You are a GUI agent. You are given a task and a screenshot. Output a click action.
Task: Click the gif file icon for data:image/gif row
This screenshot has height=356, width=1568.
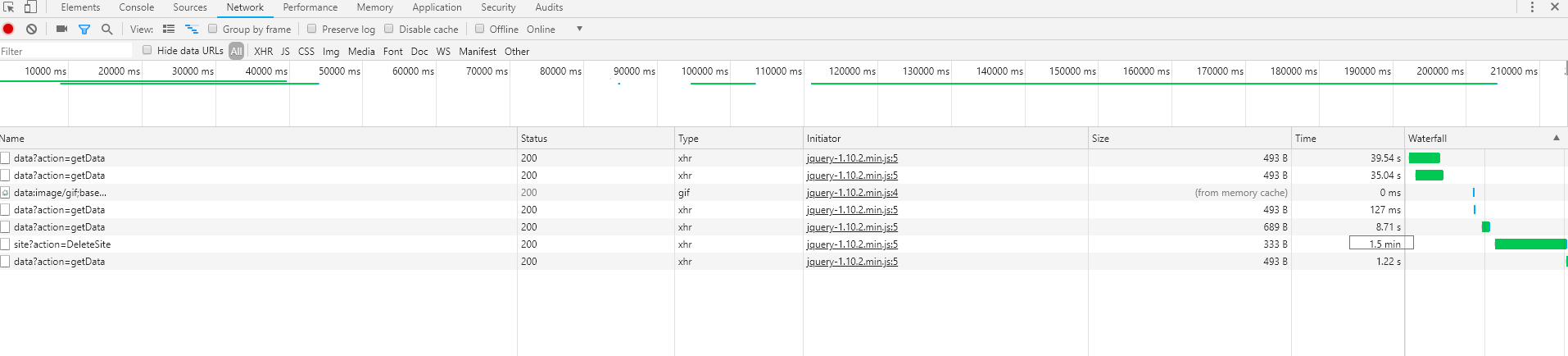click(5, 193)
